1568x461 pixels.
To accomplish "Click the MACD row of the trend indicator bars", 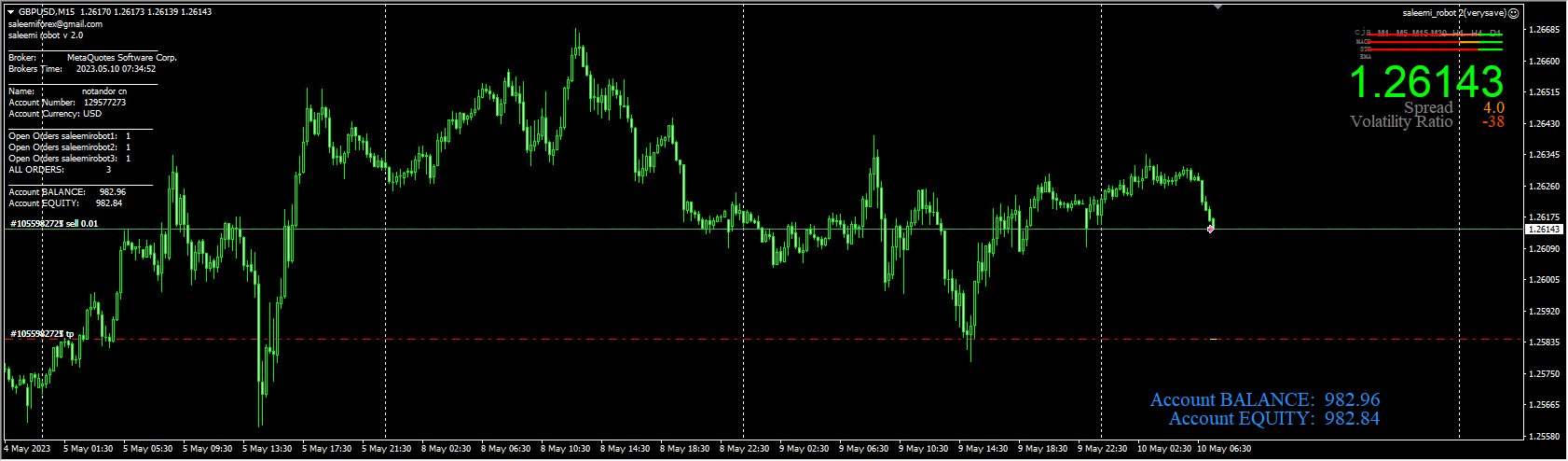I will [1429, 42].
